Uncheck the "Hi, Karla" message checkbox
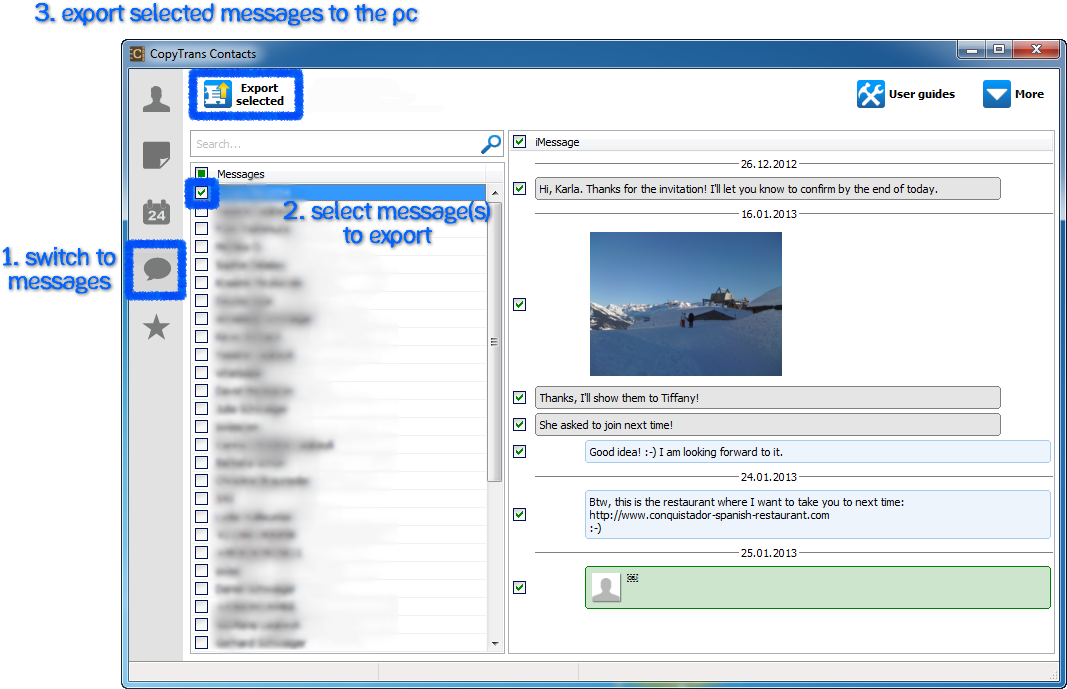This screenshot has height=689, width=1067. [x=520, y=188]
